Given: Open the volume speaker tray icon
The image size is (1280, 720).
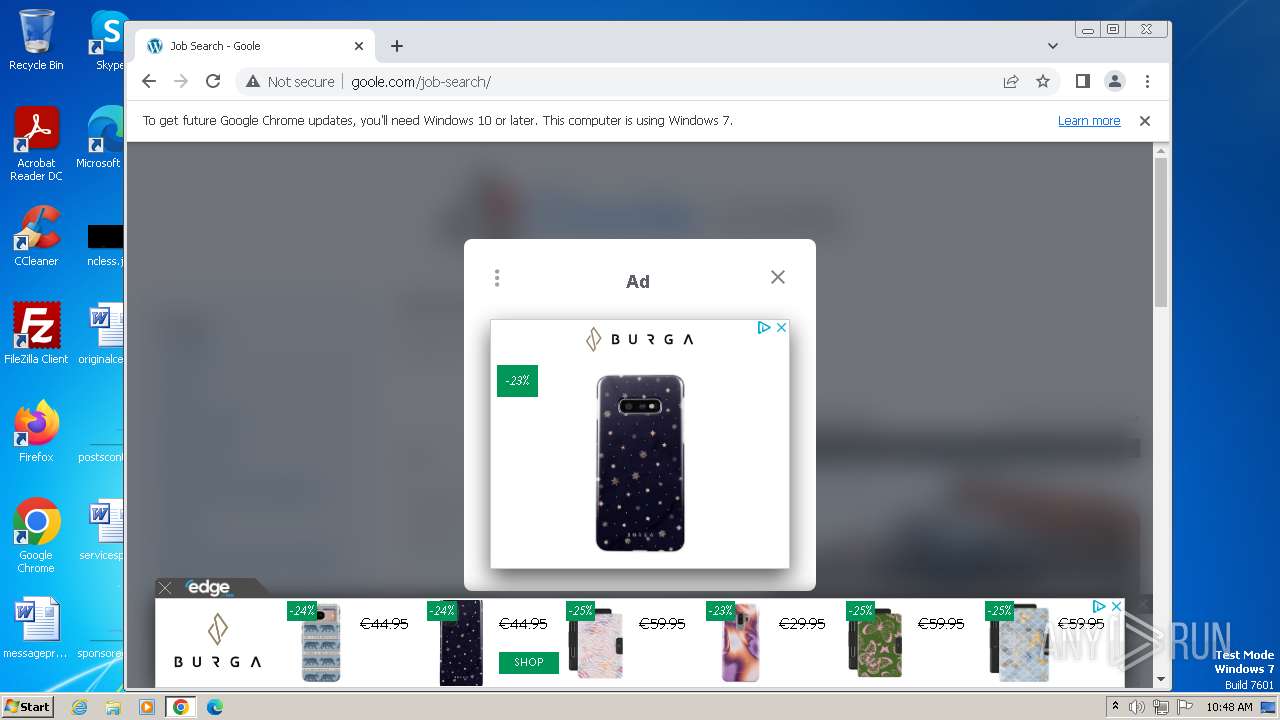Looking at the screenshot, I should coord(1137,707).
